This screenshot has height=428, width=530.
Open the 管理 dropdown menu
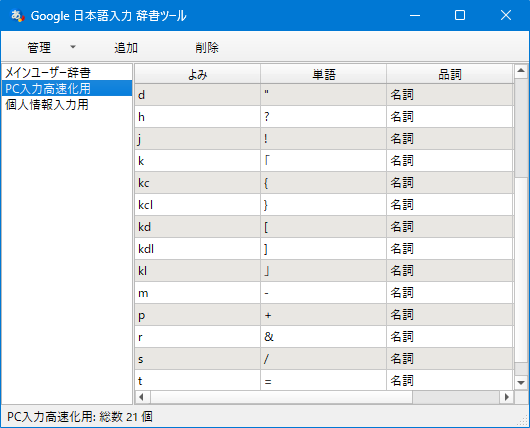pos(51,47)
